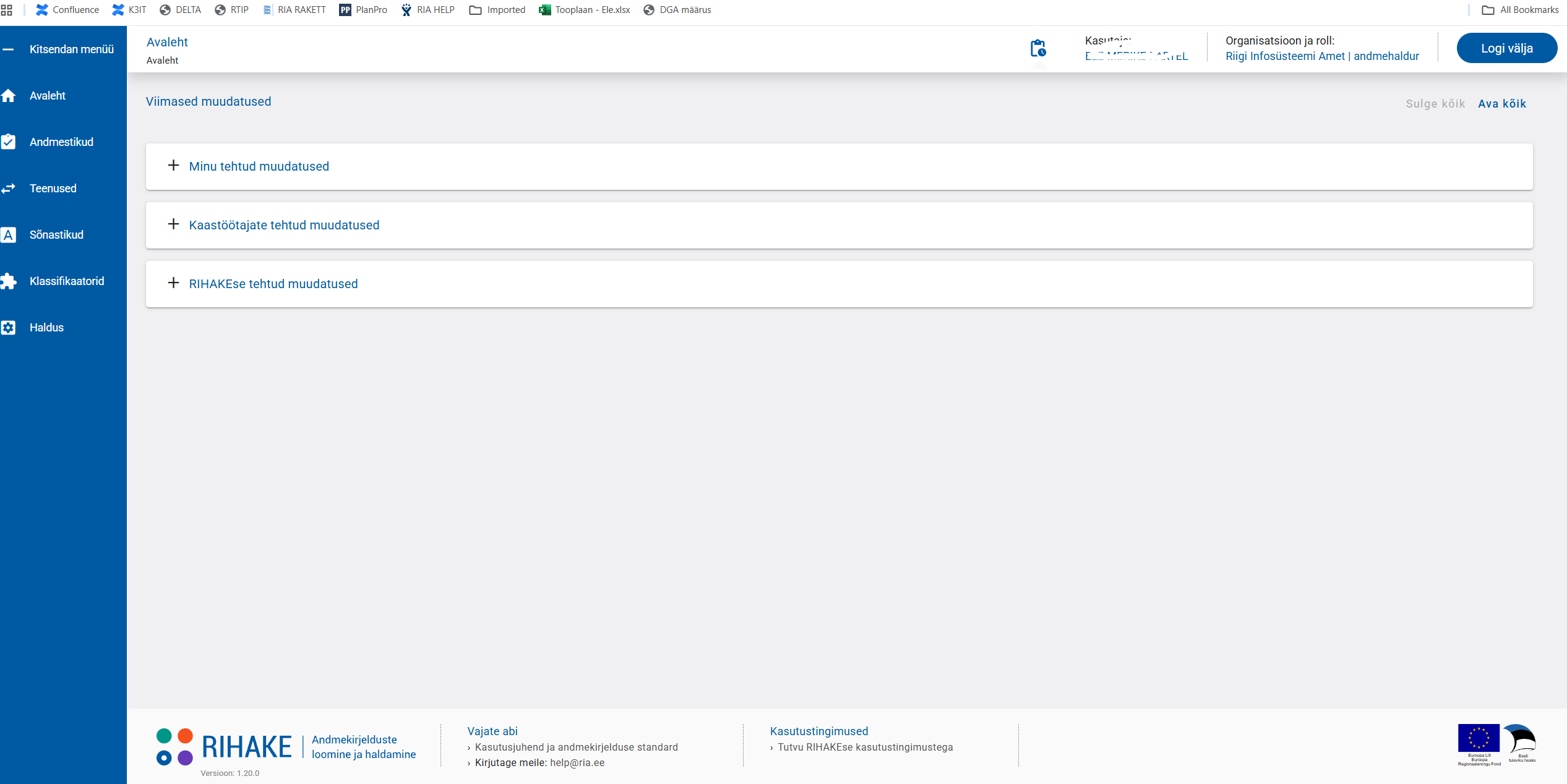Image resolution: width=1567 pixels, height=784 pixels.
Task: Click the Sõnastikud letter A icon
Action: click(x=8, y=235)
